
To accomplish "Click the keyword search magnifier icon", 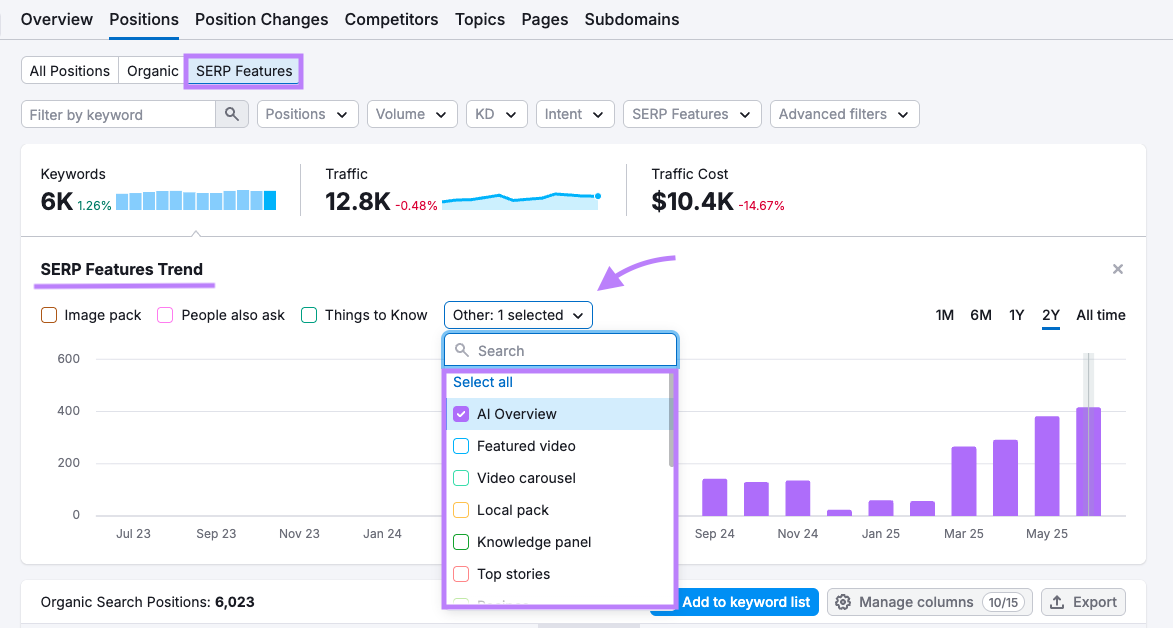I will [x=231, y=114].
